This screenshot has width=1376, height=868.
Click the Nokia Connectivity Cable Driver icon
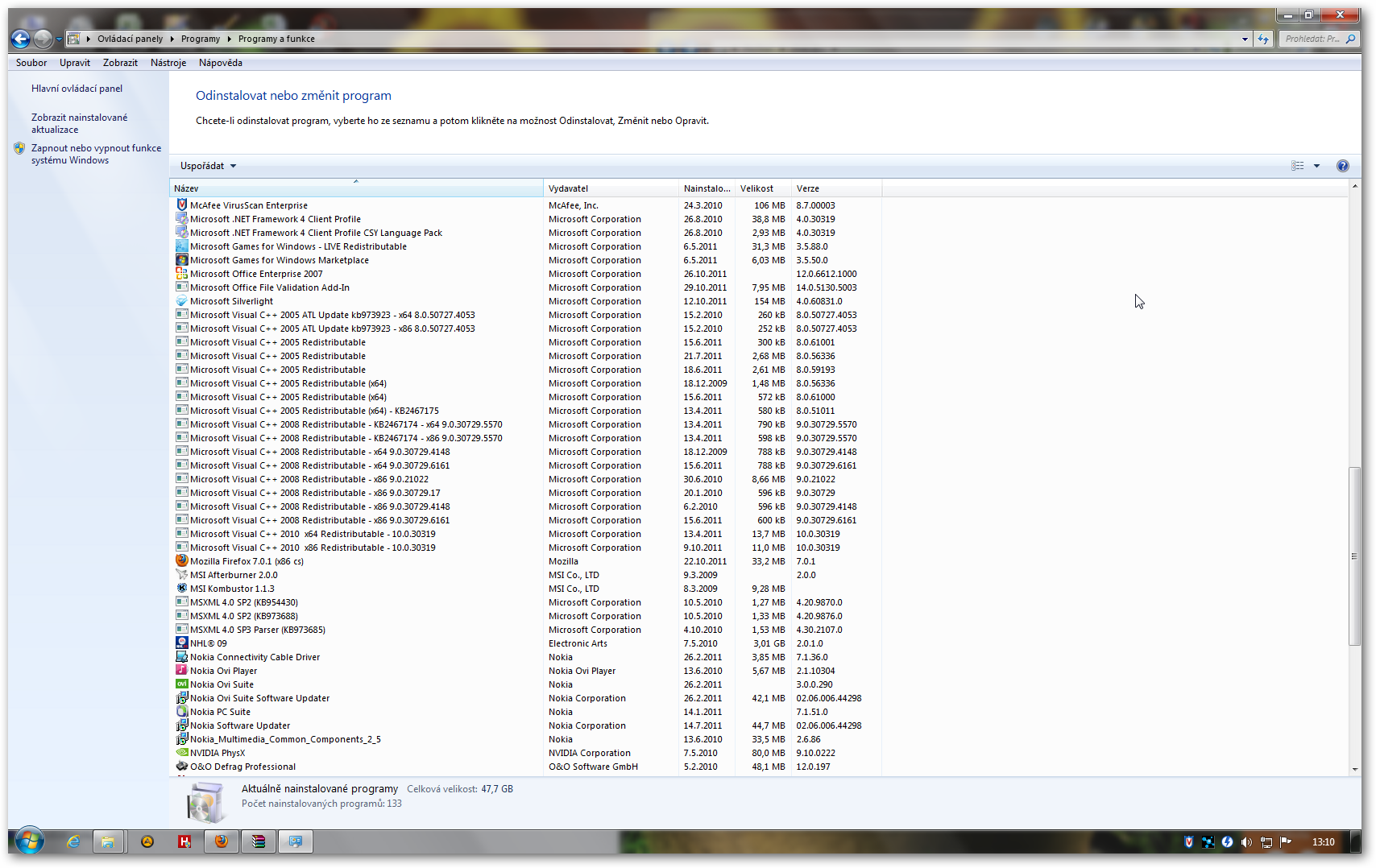(x=182, y=657)
